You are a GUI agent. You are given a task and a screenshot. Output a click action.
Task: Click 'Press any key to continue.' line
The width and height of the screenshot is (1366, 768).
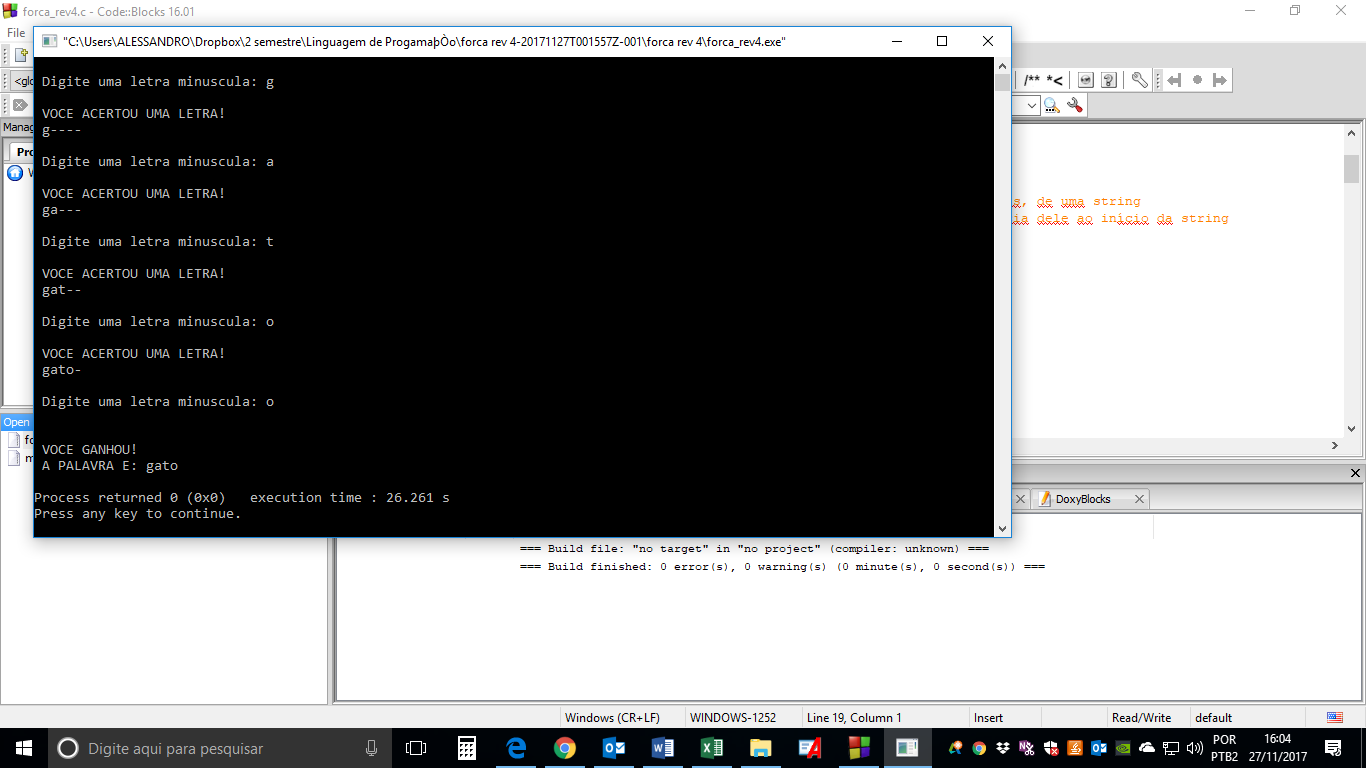[138, 514]
